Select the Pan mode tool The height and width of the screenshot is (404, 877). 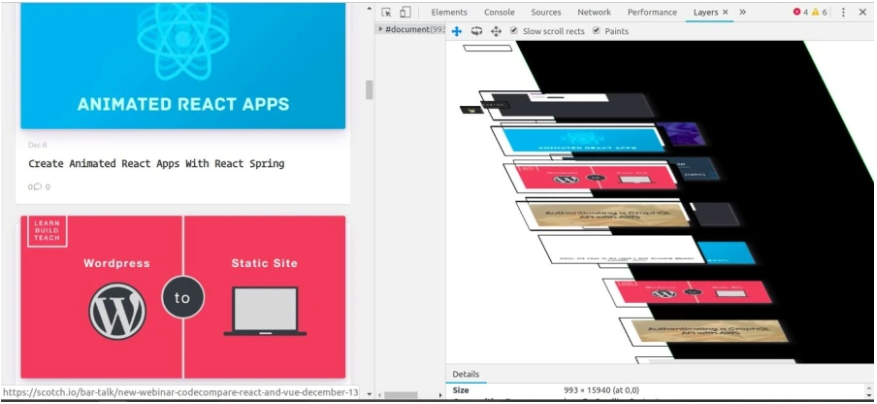[x=456, y=31]
